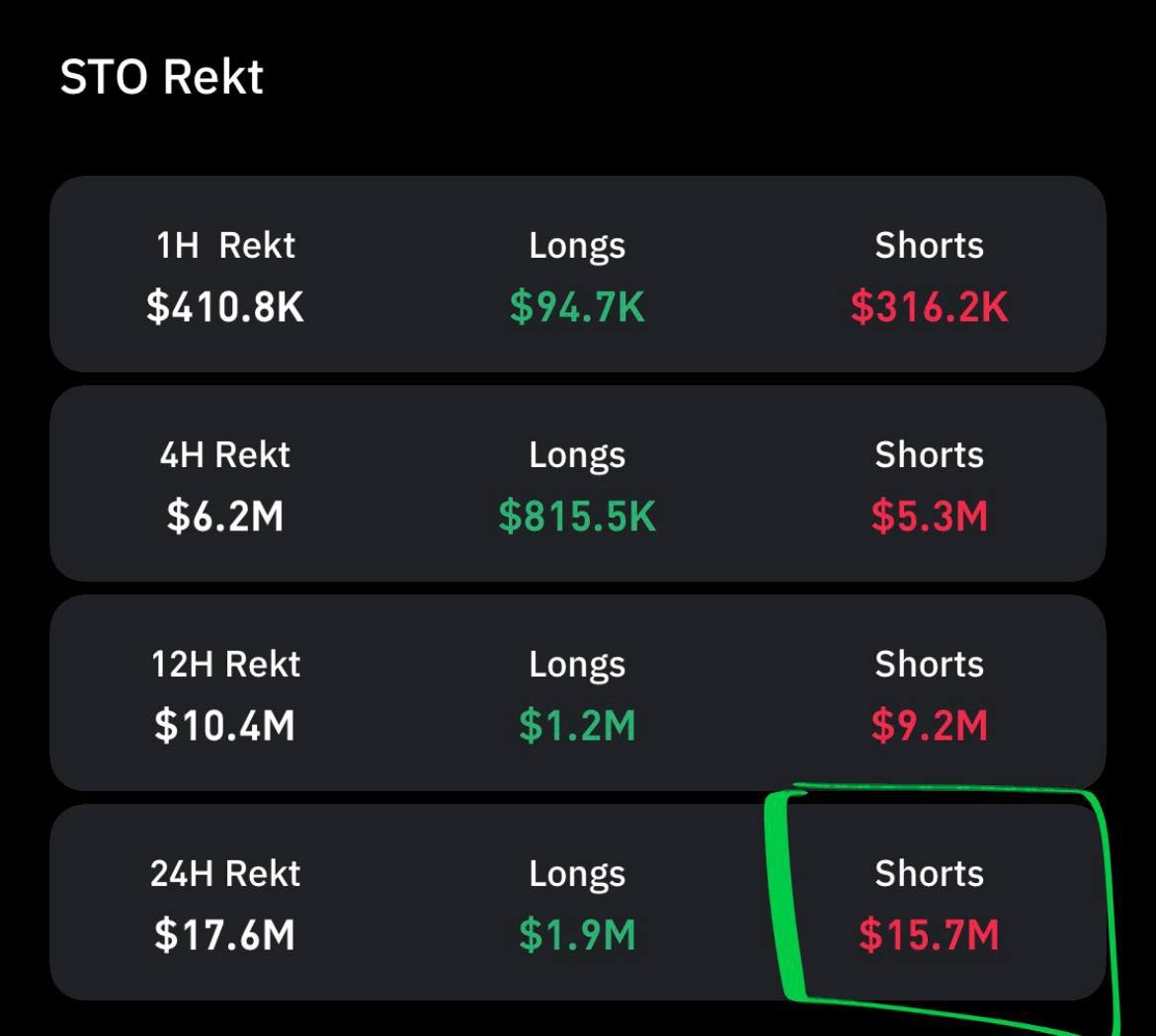Select the 24H Rekt total $17.6M
This screenshot has width=1156, height=1036.
coord(225,935)
